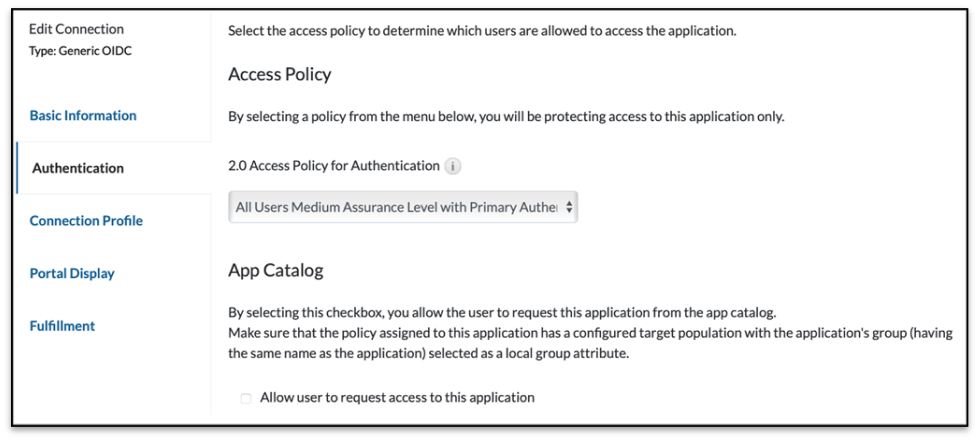This screenshot has height=441, width=979.
Task: Select the Authentication tab
Action: click(78, 168)
